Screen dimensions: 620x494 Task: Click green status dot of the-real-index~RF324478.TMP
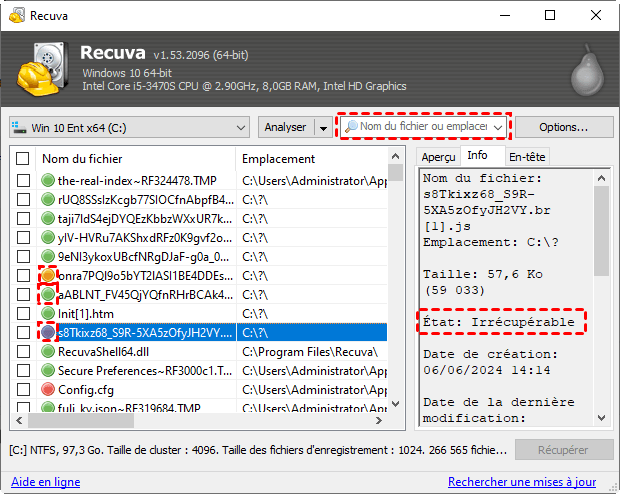(48, 180)
